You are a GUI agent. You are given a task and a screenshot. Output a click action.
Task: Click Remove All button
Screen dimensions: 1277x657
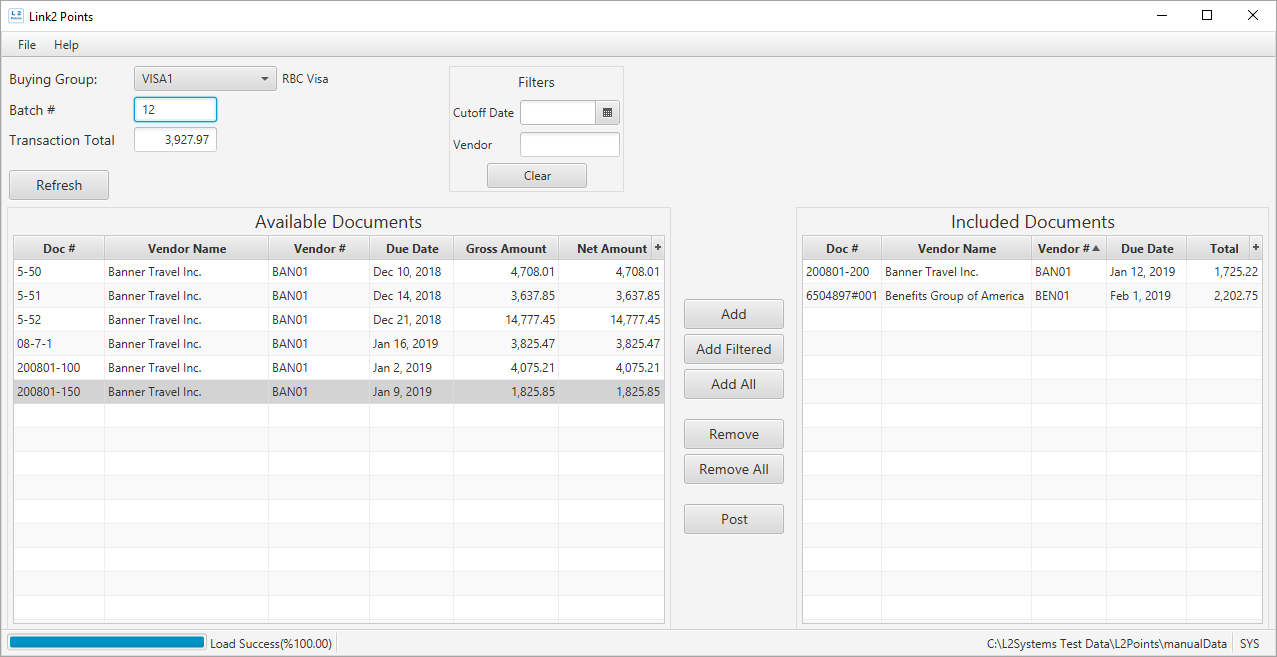click(x=733, y=469)
